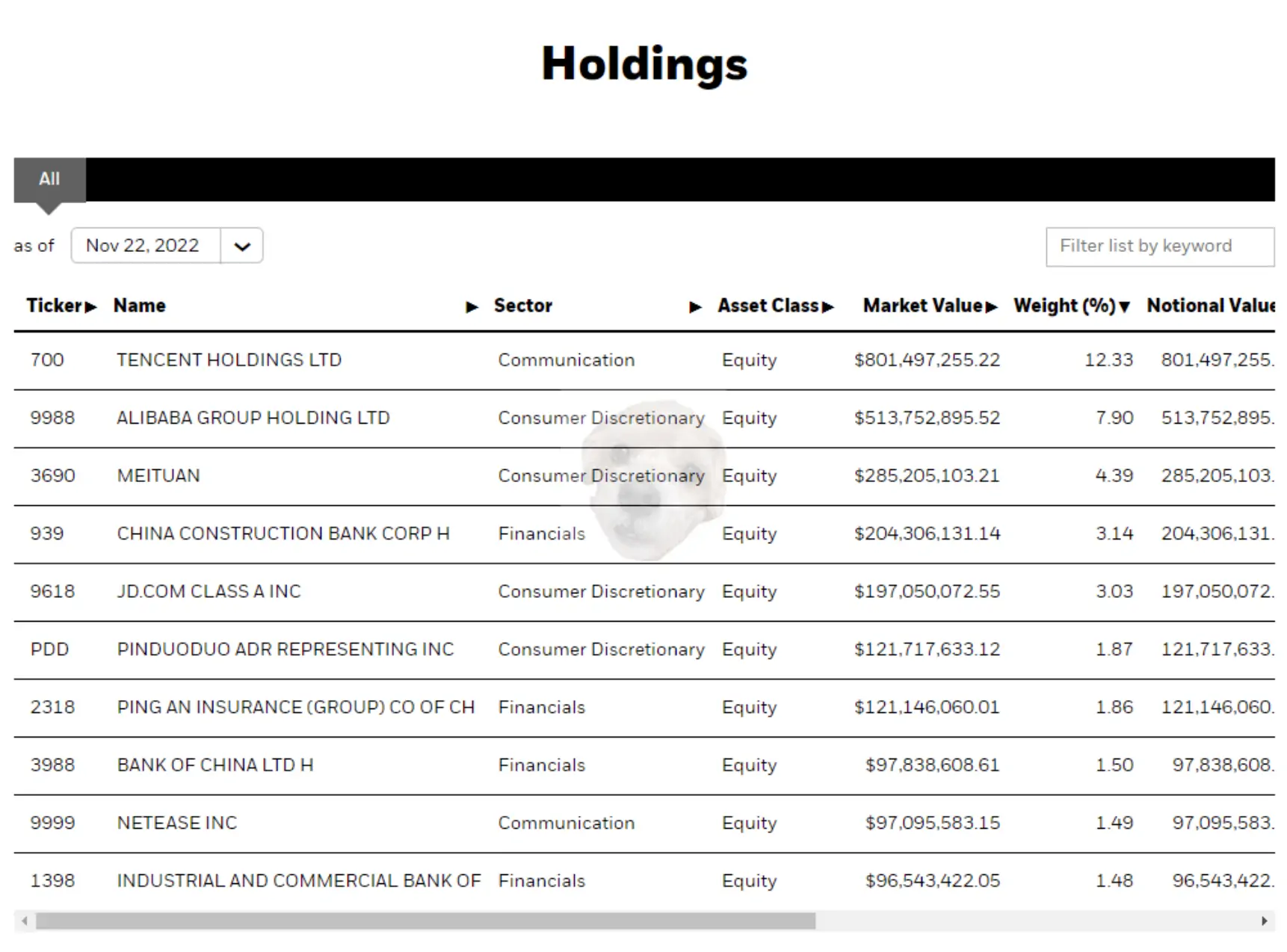Open the date selector dropdown chevron
Image resolution: width=1287 pixels, height=952 pixels.
click(x=241, y=245)
